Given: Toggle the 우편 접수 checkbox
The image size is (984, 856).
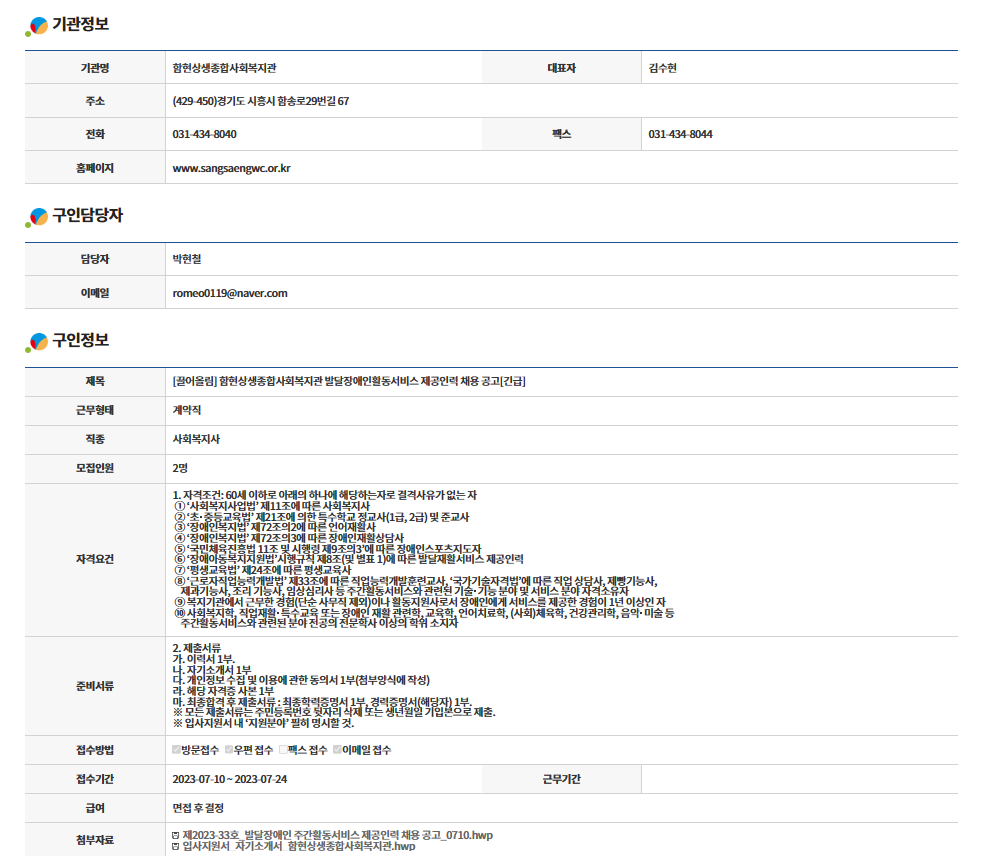Looking at the screenshot, I should click(x=229, y=750).
